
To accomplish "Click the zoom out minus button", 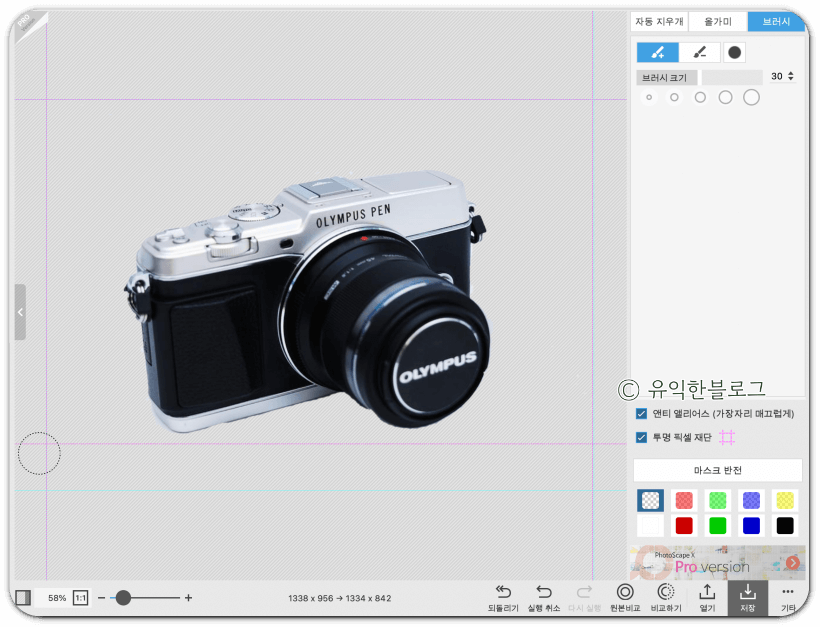I will pyautogui.click(x=101, y=598).
